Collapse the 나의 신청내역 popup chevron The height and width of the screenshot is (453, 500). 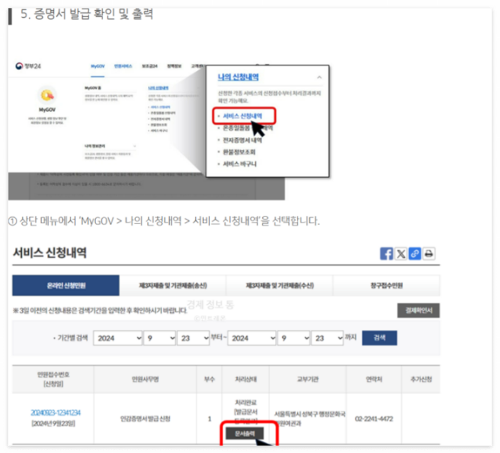[x=319, y=77]
